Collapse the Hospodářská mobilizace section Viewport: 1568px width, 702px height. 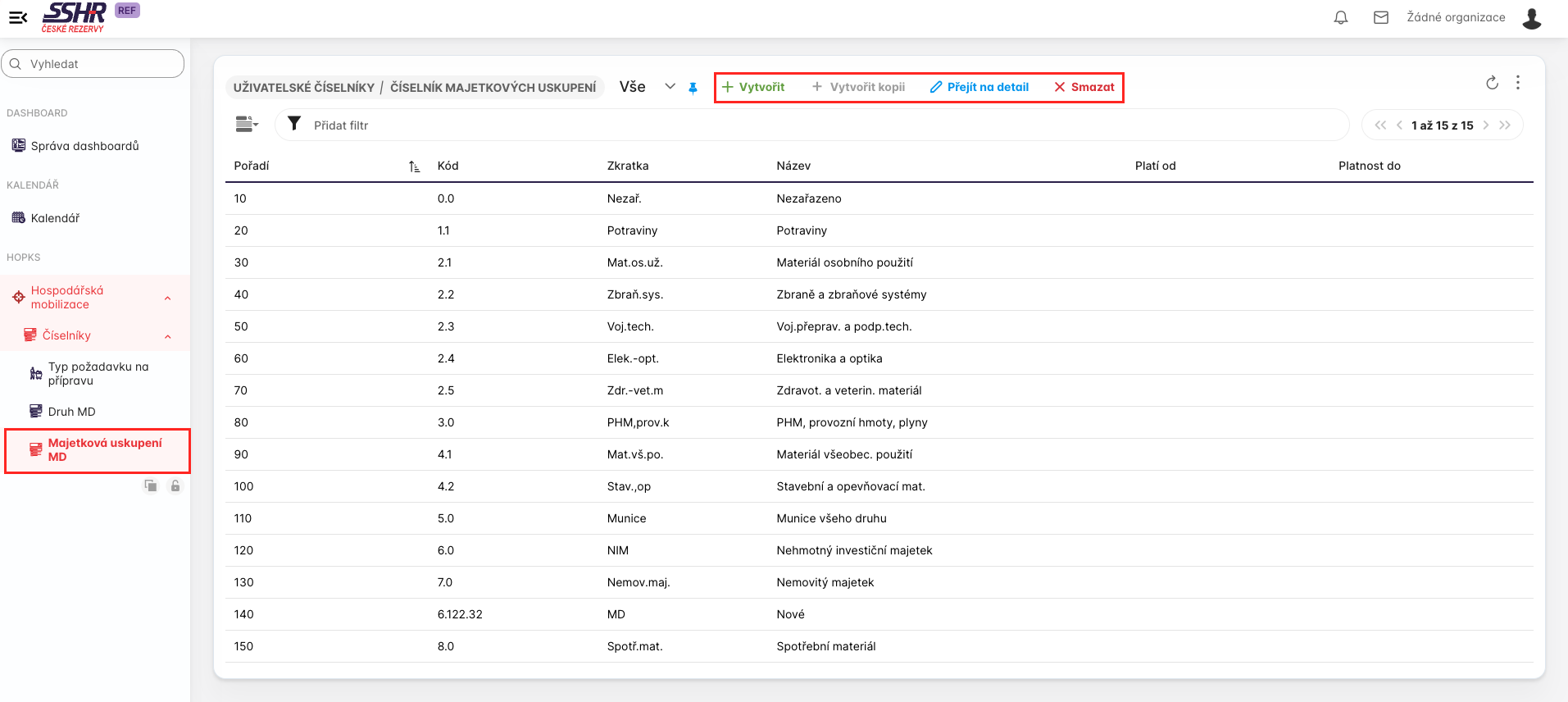[168, 298]
